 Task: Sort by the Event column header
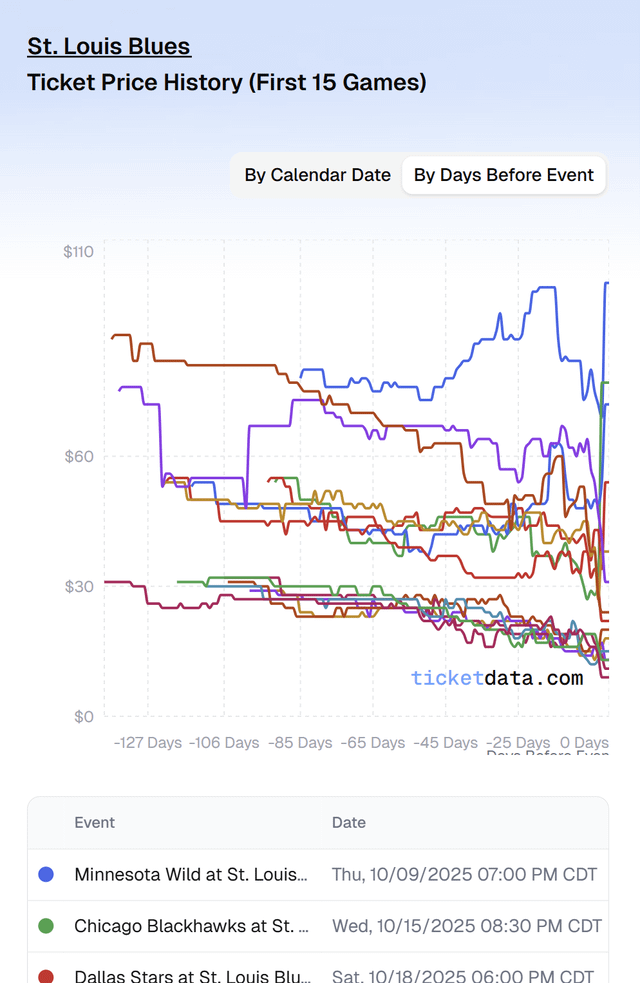(94, 822)
